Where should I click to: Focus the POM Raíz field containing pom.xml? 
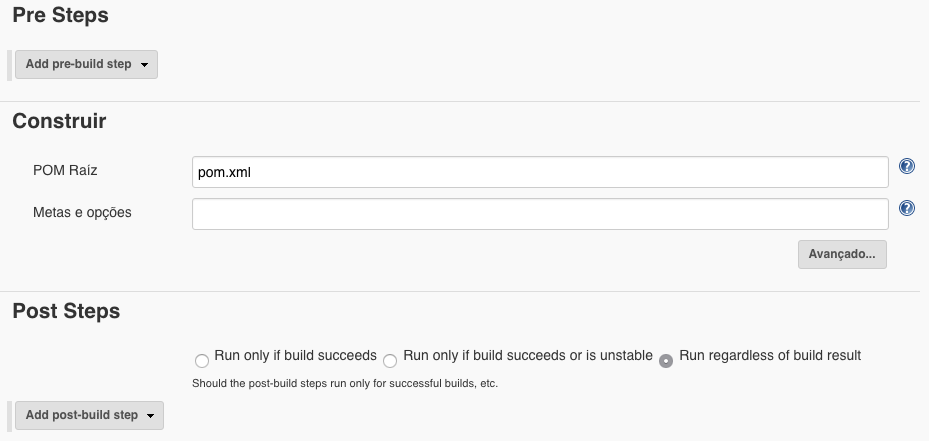point(540,172)
